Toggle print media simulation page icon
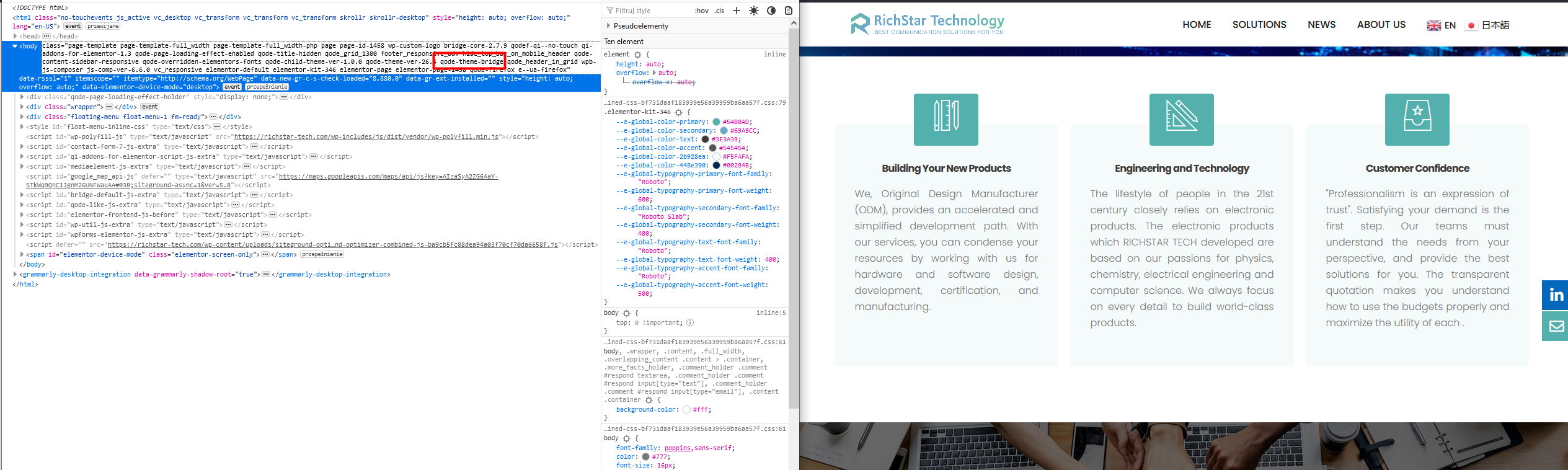This screenshot has height=470, width=1568. [789, 11]
